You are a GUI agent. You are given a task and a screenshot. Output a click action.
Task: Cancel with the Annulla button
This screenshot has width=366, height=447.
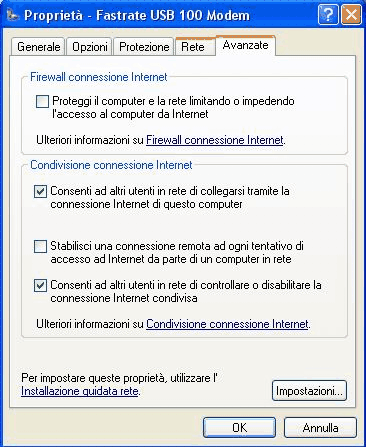point(320,427)
